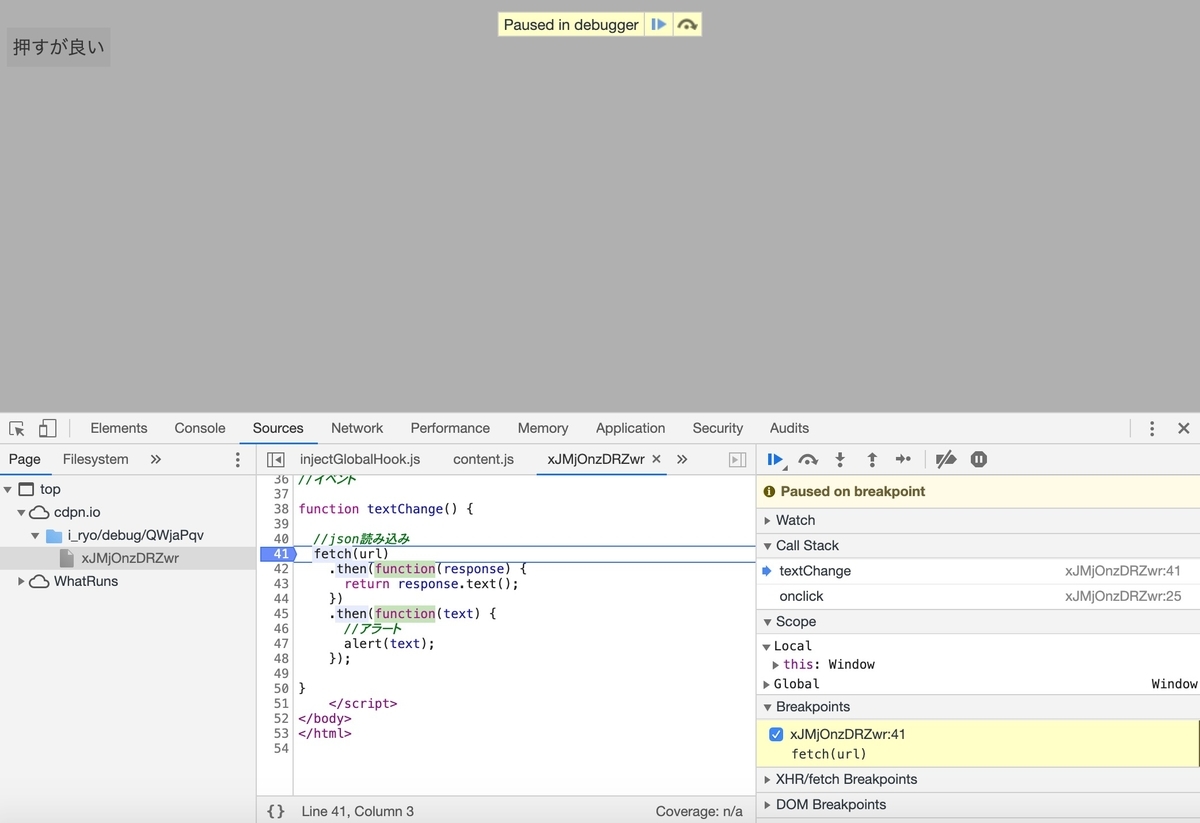Click the xJMjOnzDRZwr:41 call stack link

click(x=1123, y=571)
